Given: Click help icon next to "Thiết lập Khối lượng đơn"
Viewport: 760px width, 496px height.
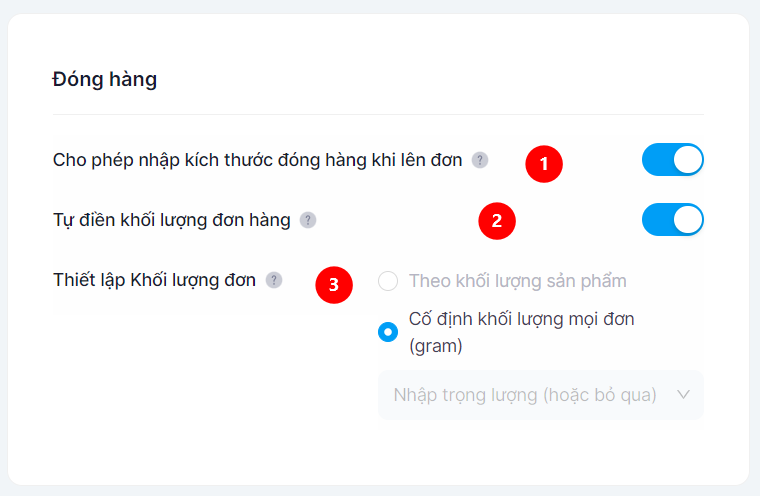Looking at the screenshot, I should click(x=274, y=281).
